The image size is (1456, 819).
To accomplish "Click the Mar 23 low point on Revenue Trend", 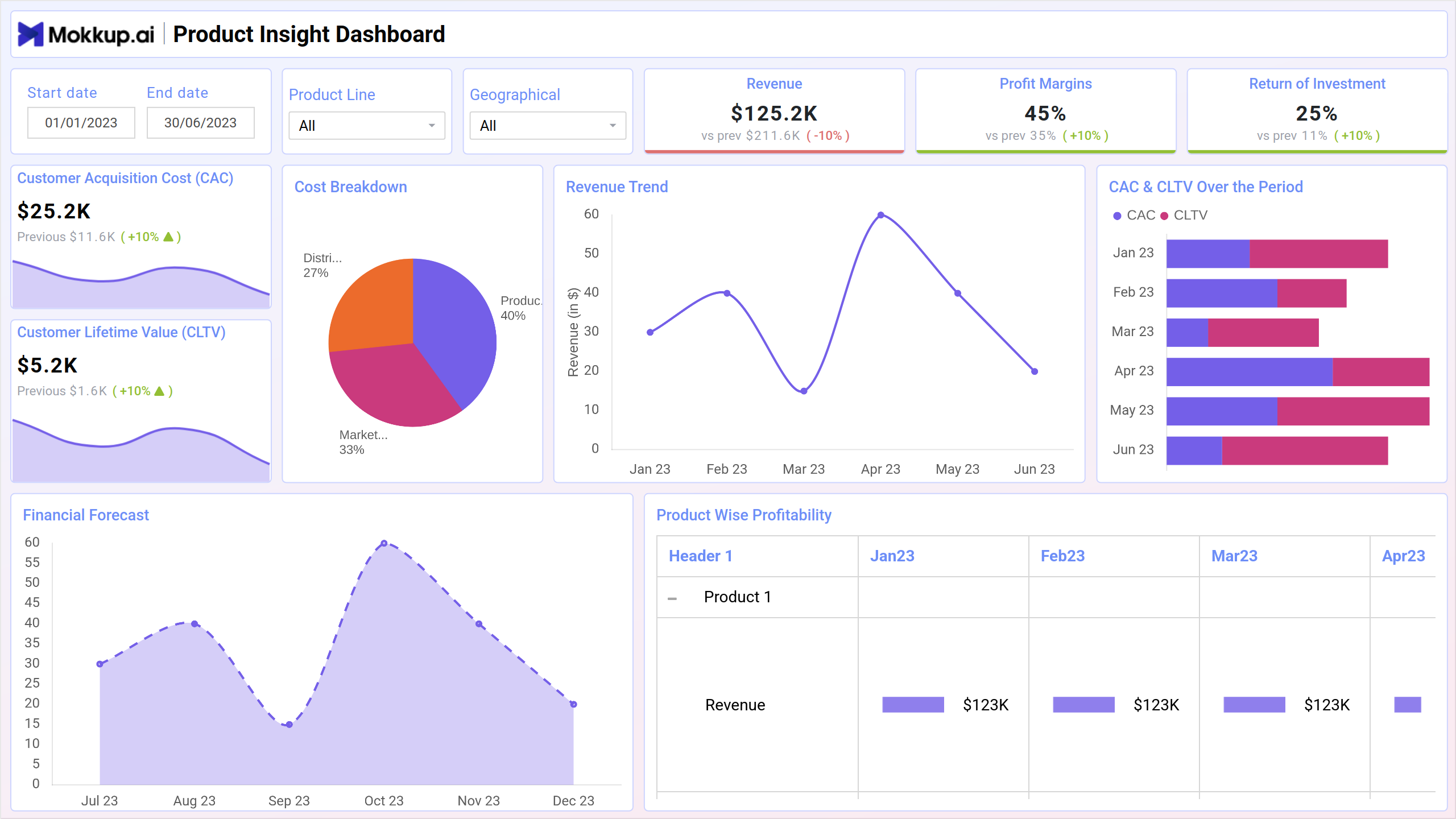I will 804,391.
